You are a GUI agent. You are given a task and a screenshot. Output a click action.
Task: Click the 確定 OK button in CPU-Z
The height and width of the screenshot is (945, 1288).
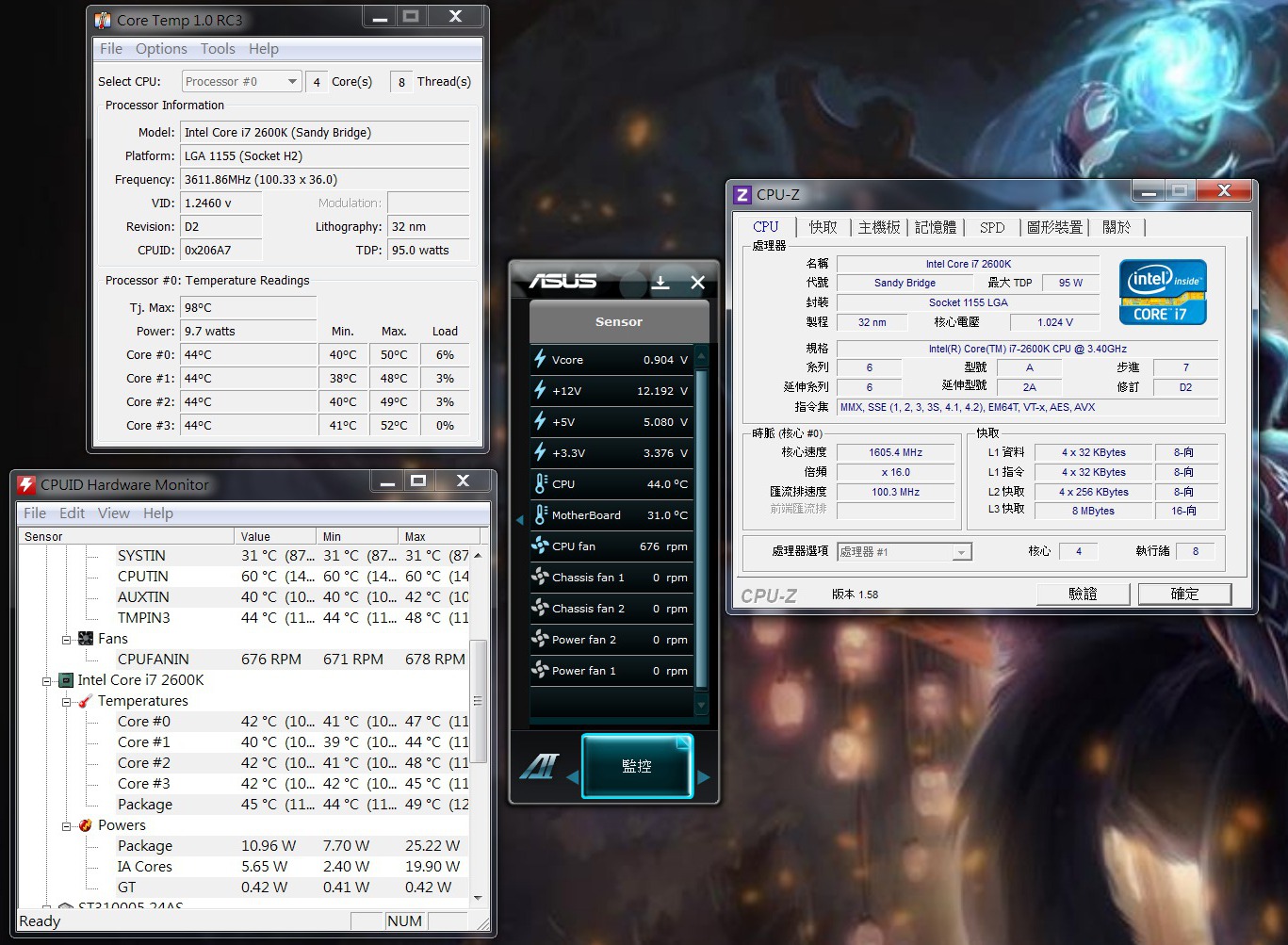[x=1184, y=594]
